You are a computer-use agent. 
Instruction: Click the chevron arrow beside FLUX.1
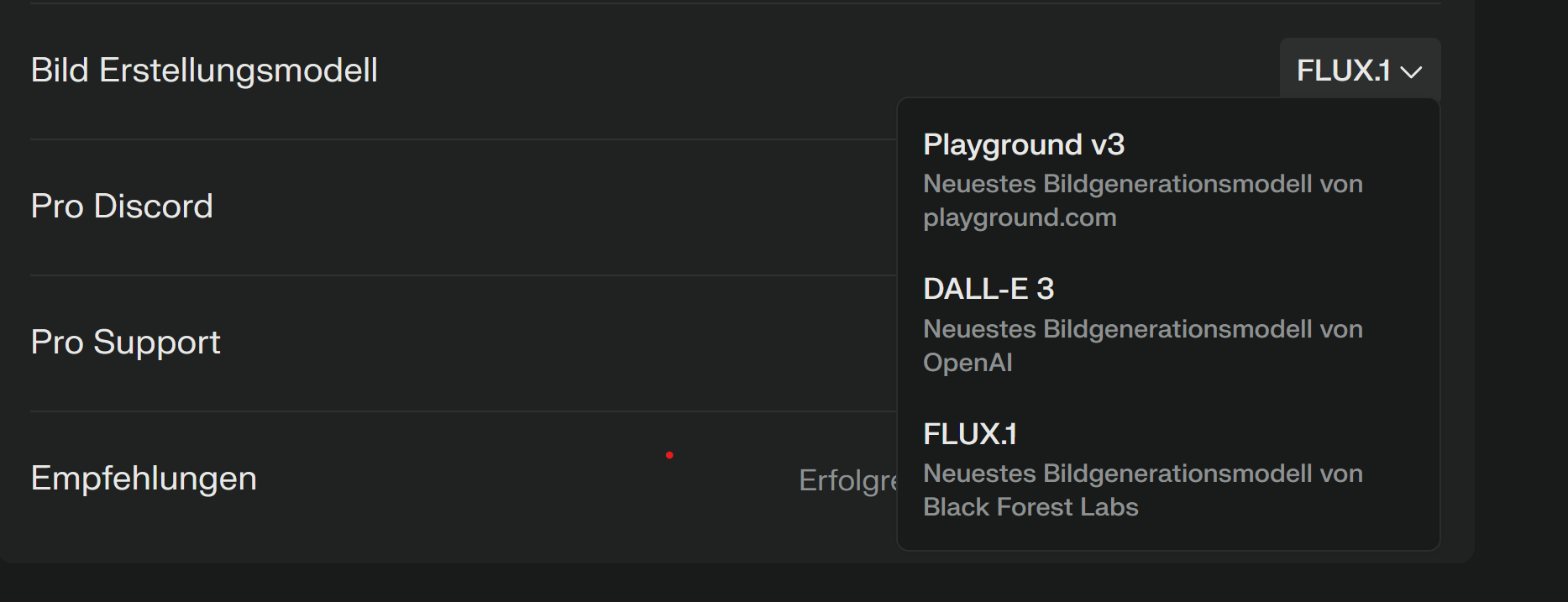pos(1412,72)
